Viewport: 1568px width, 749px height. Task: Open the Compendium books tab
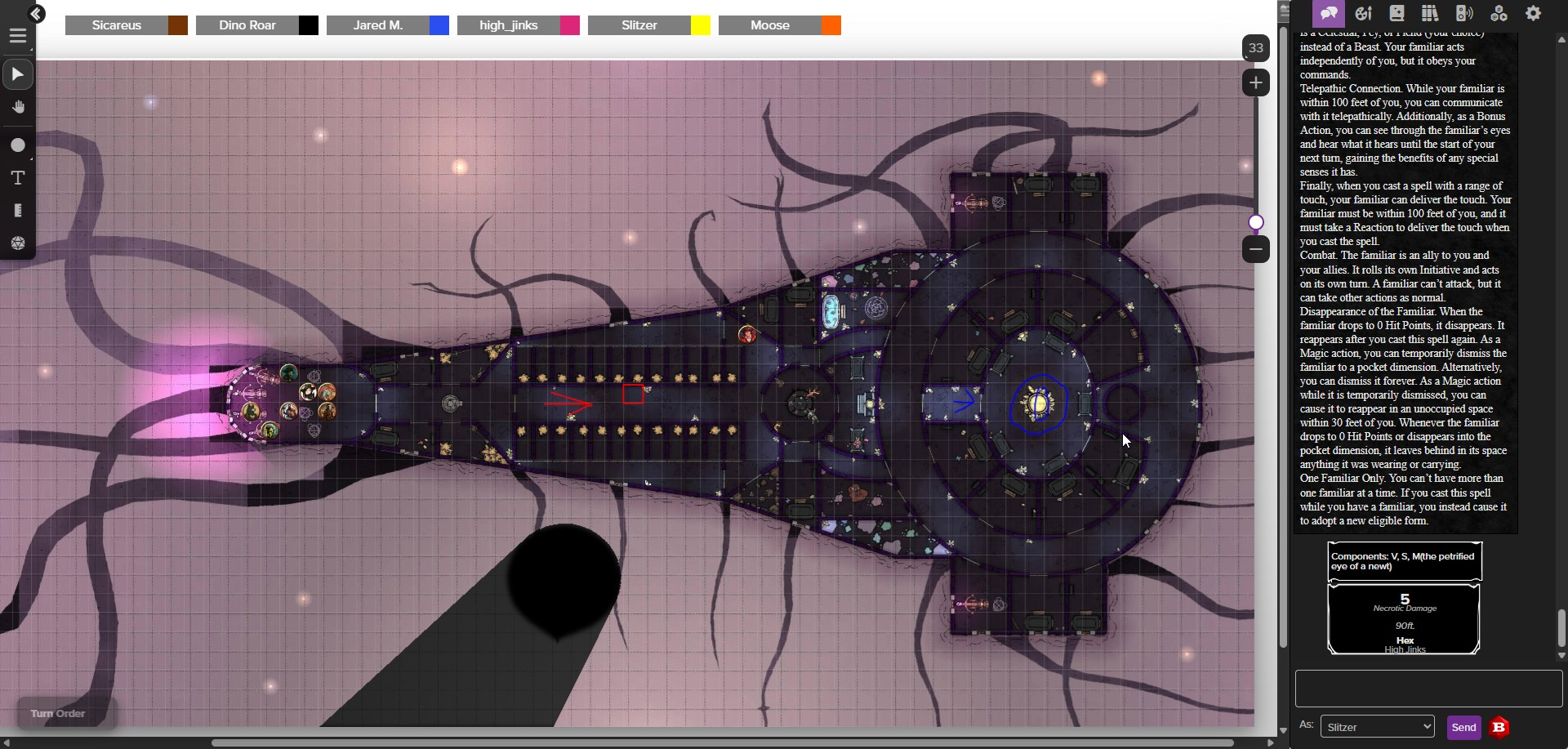coord(1430,14)
